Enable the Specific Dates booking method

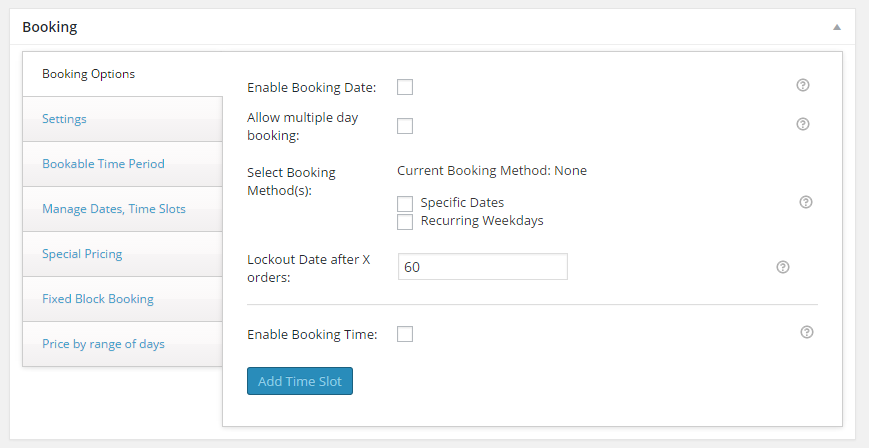pos(405,203)
